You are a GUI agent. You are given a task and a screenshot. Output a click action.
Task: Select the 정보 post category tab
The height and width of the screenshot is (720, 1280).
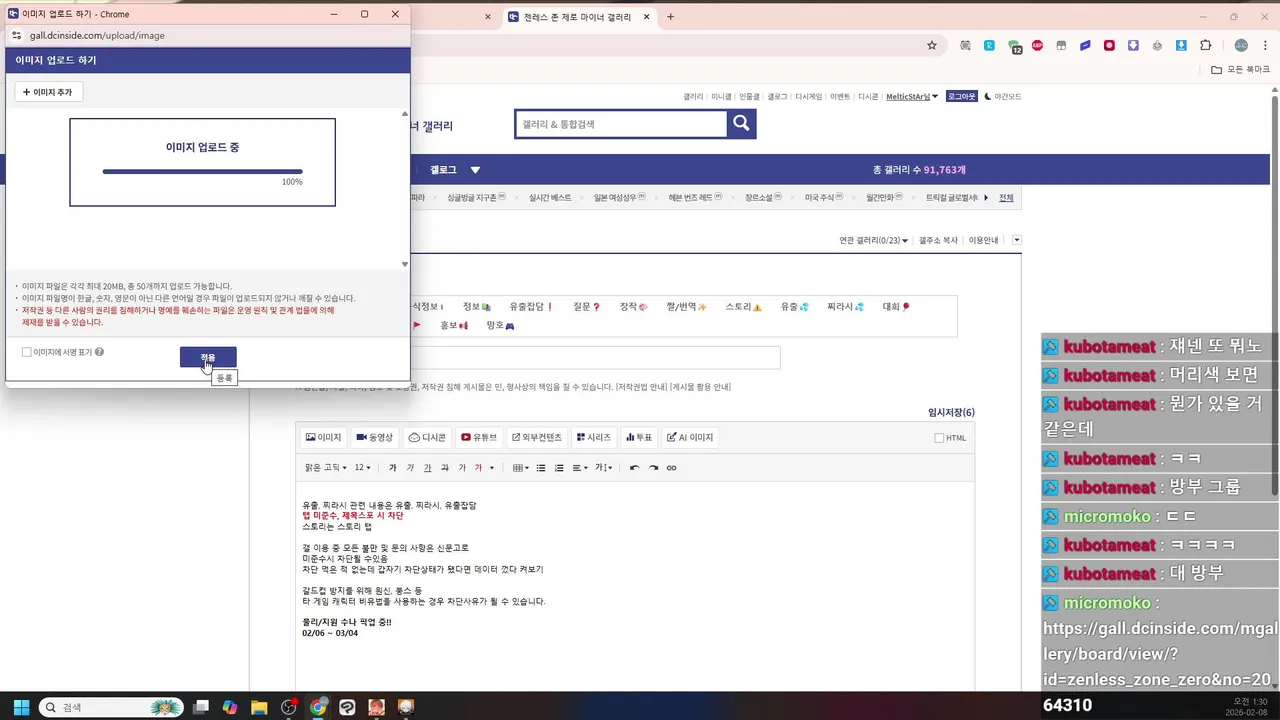click(x=477, y=307)
